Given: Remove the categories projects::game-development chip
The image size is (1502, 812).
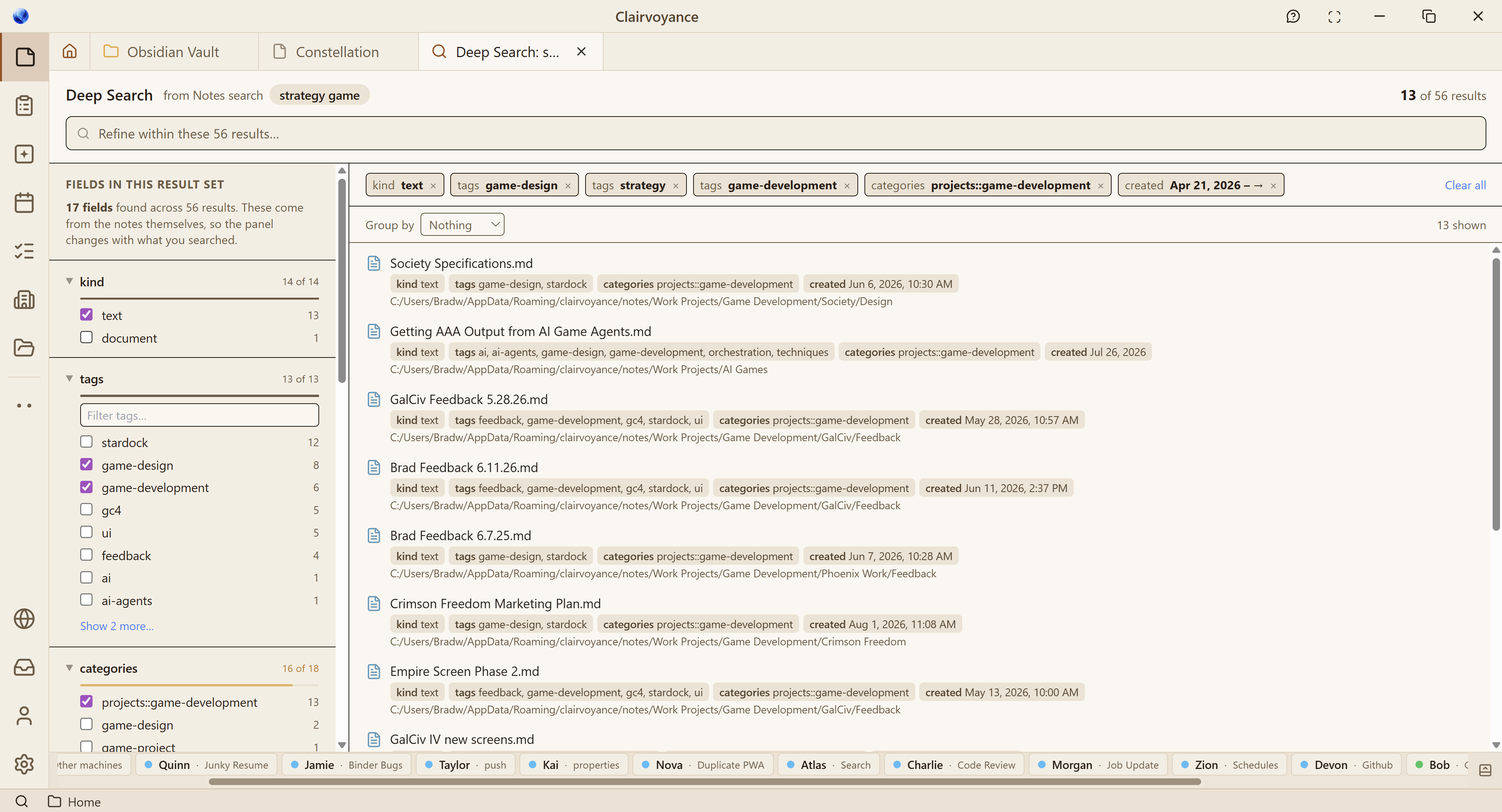Looking at the screenshot, I should click(x=1100, y=185).
